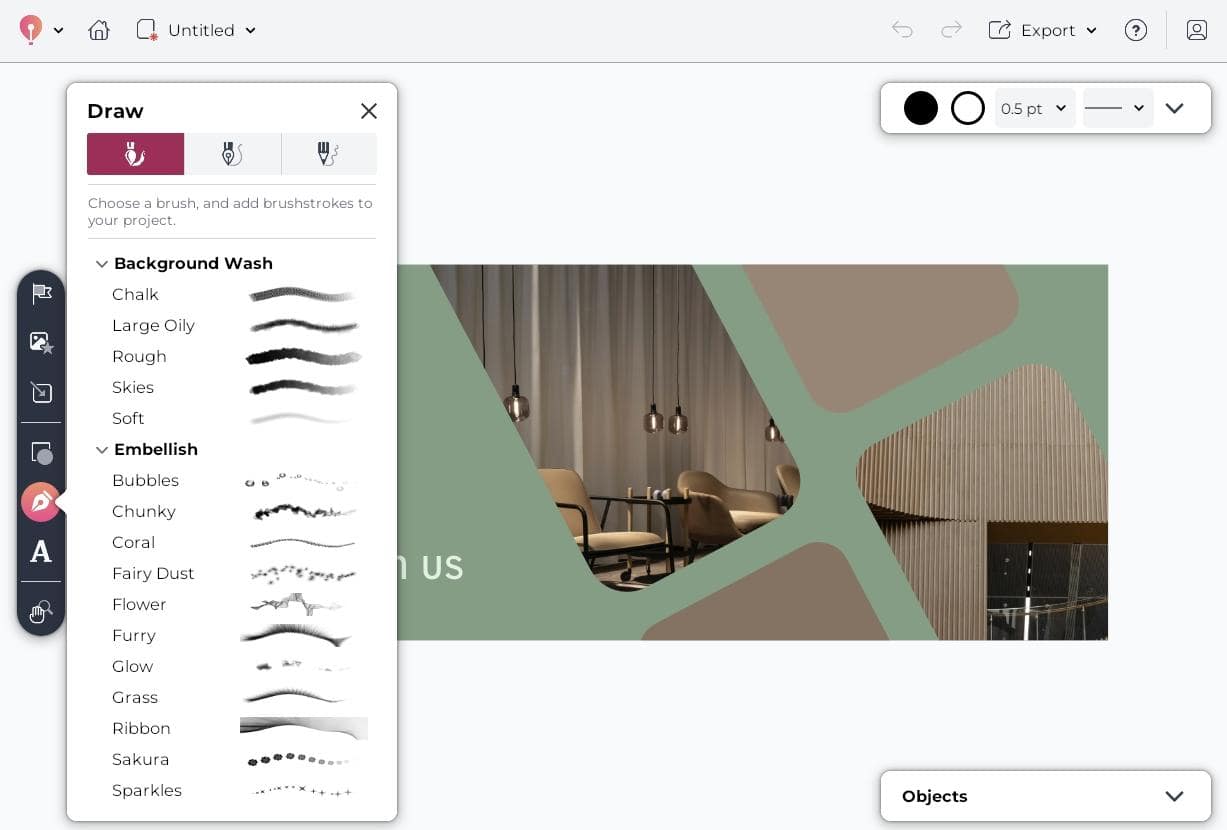
Task: Open the Export menu
Action: (1043, 30)
